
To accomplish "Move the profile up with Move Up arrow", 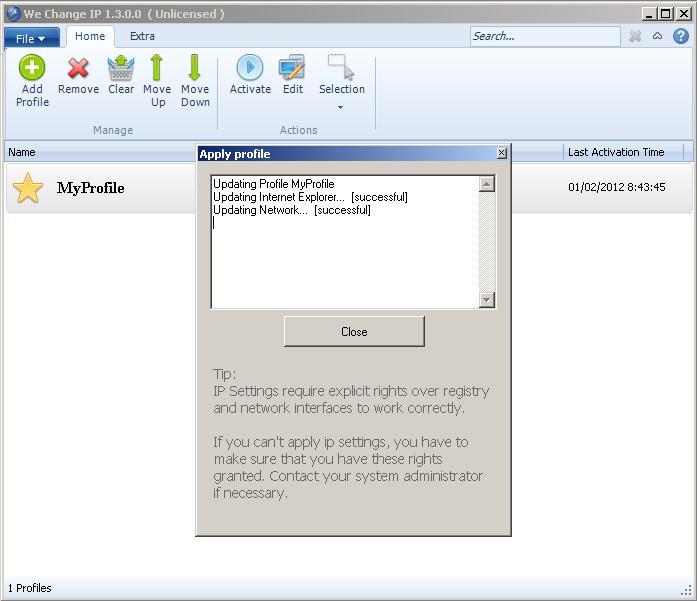I will click(x=157, y=80).
